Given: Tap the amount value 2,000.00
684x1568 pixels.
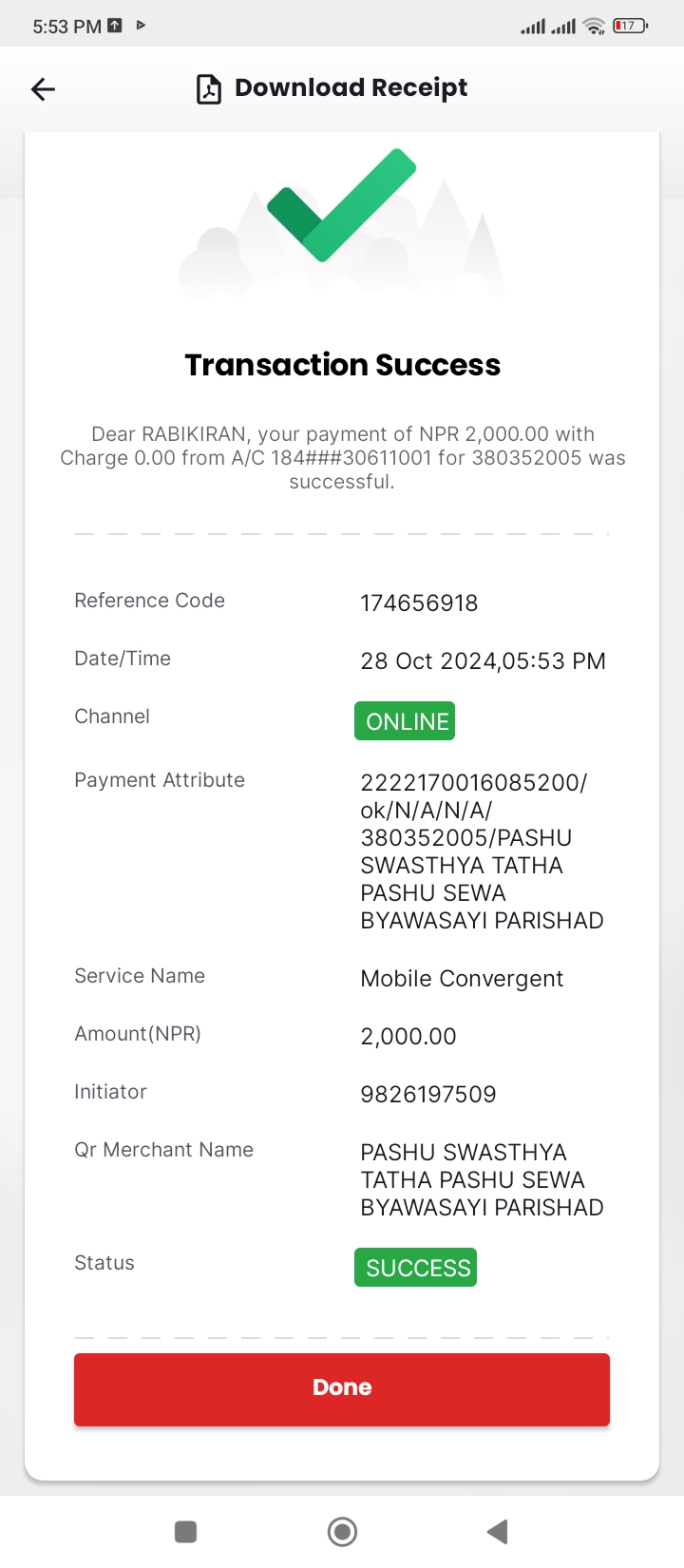Looking at the screenshot, I should pyautogui.click(x=408, y=1036).
